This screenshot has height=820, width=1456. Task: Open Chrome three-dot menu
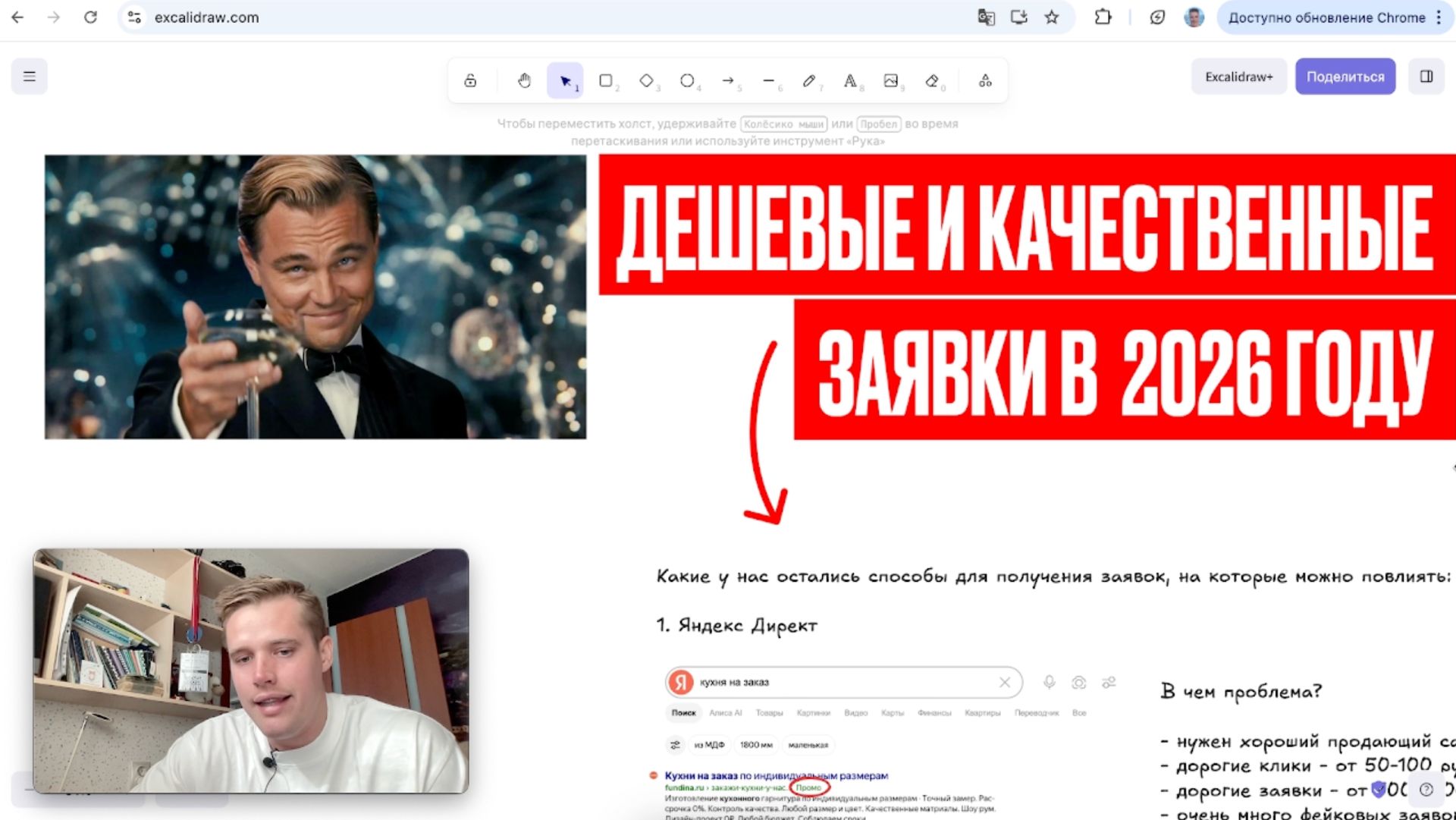tap(1439, 17)
